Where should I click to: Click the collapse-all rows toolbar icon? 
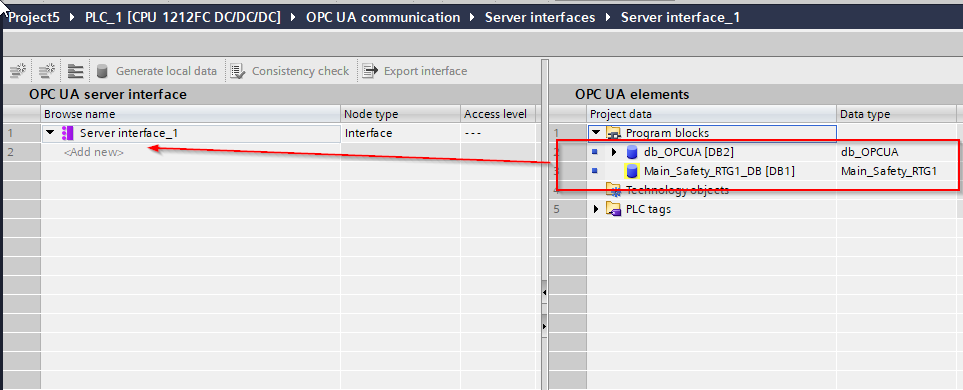(76, 71)
